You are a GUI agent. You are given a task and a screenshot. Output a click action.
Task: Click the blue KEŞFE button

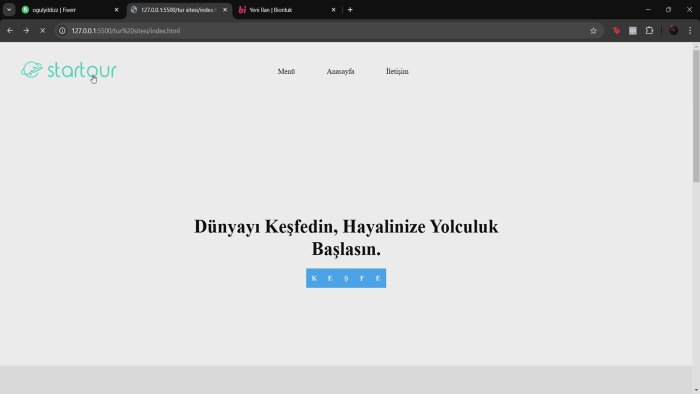pos(346,278)
